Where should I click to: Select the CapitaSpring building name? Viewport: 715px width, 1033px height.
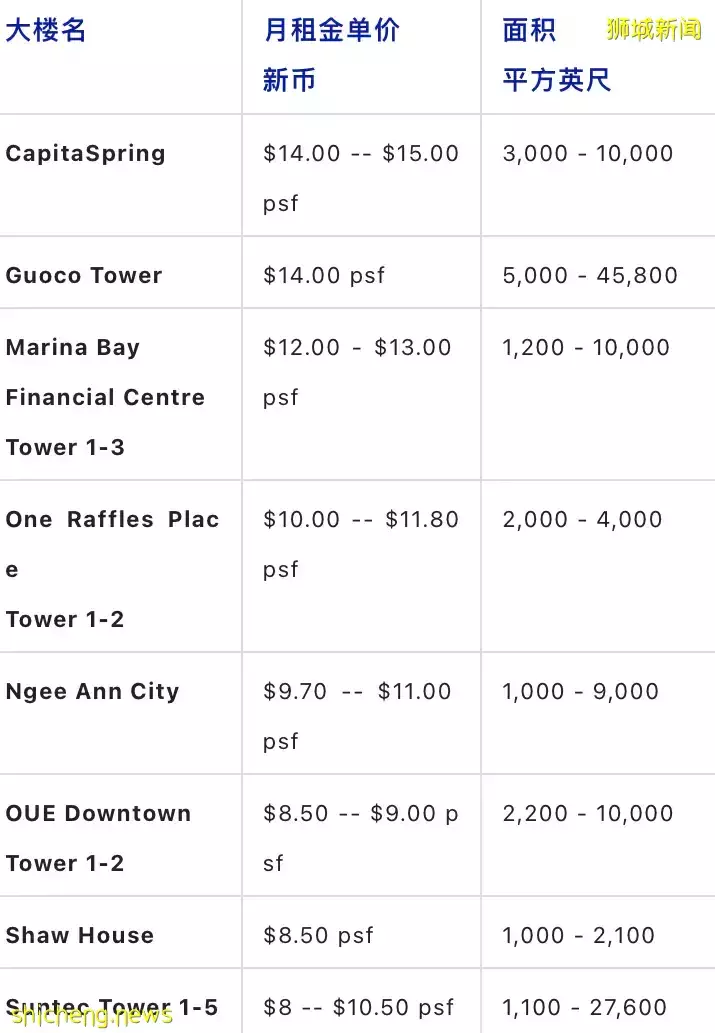[86, 154]
